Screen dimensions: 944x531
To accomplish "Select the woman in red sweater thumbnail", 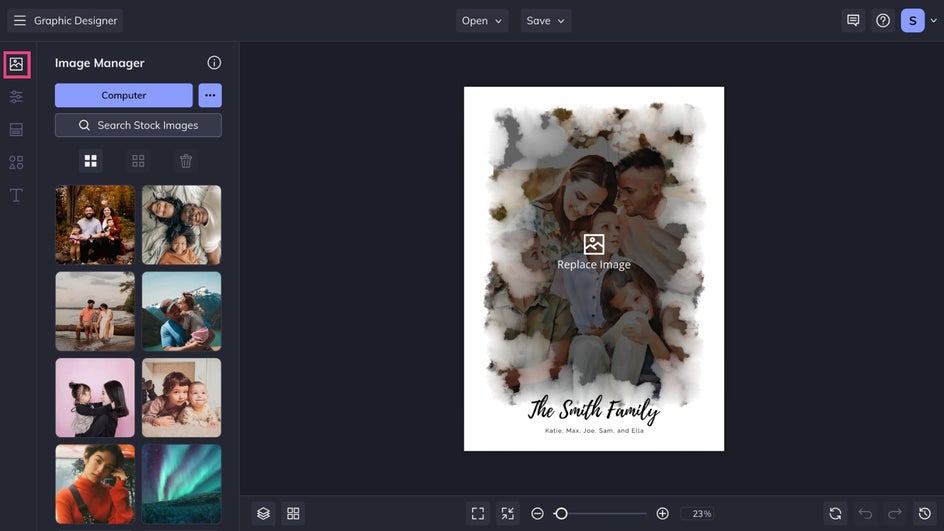I will pos(95,484).
